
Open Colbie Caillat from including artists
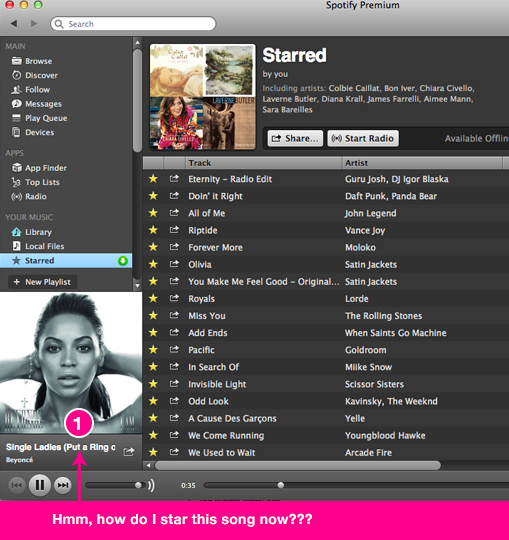[x=354, y=88]
